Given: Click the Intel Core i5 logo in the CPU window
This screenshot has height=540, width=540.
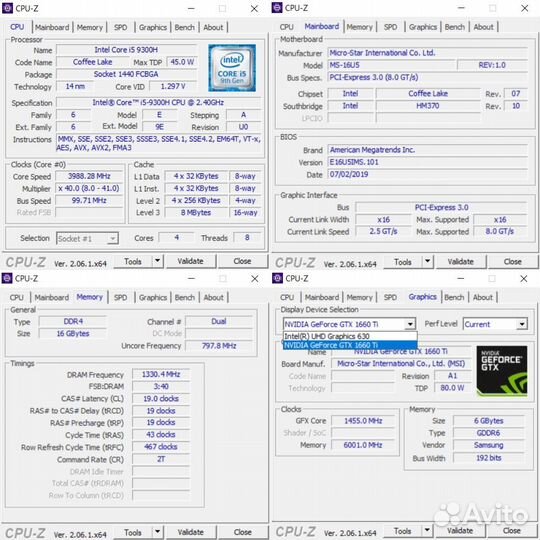Looking at the screenshot, I should click(232, 68).
